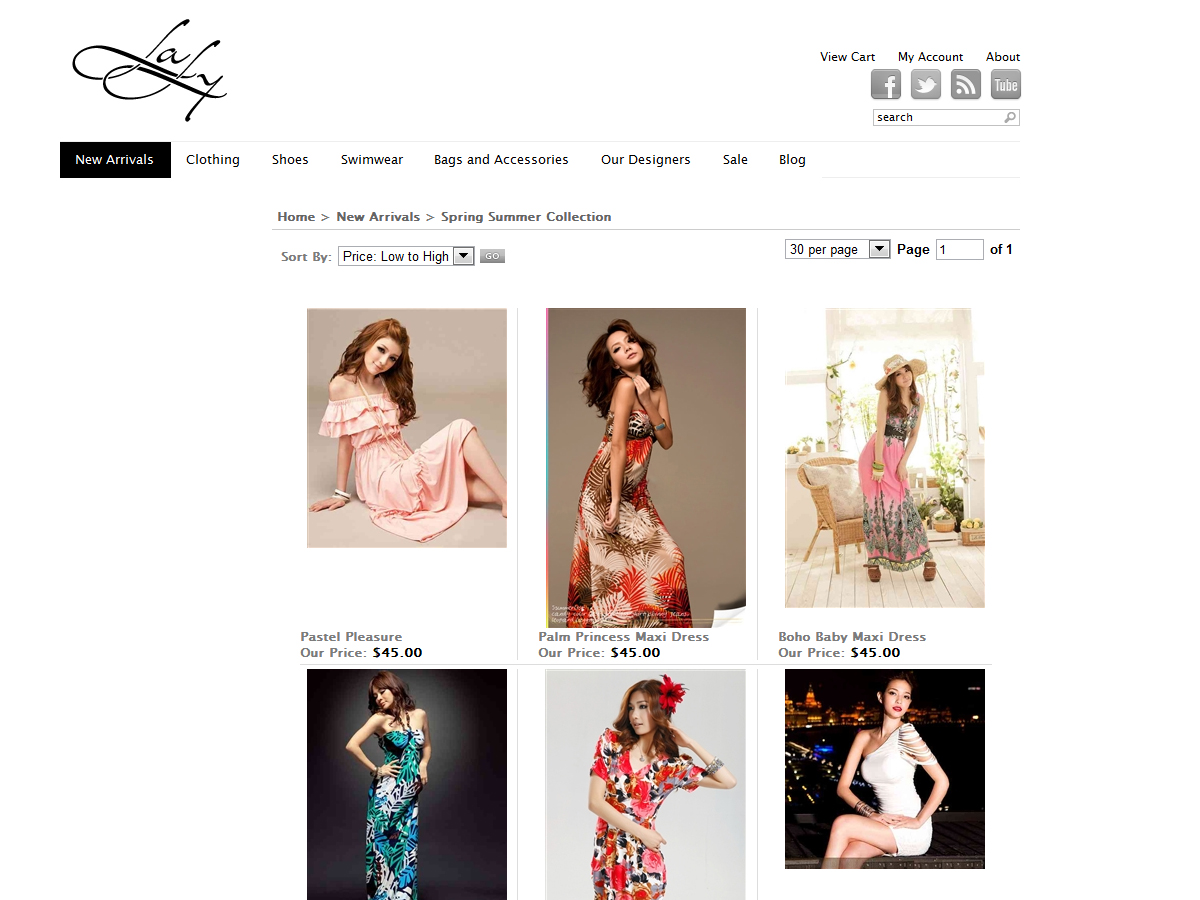1200x900 pixels.
Task: Open the Facebook social icon
Action: (886, 85)
